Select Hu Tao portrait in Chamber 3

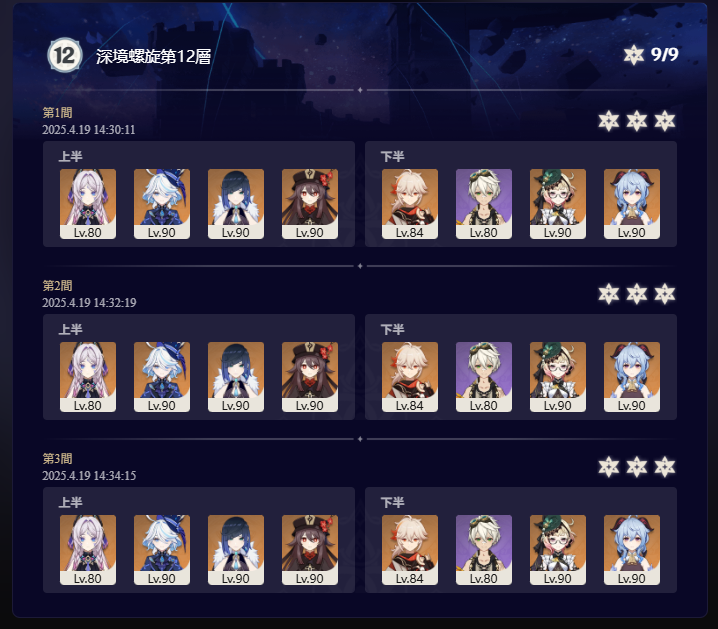310,550
